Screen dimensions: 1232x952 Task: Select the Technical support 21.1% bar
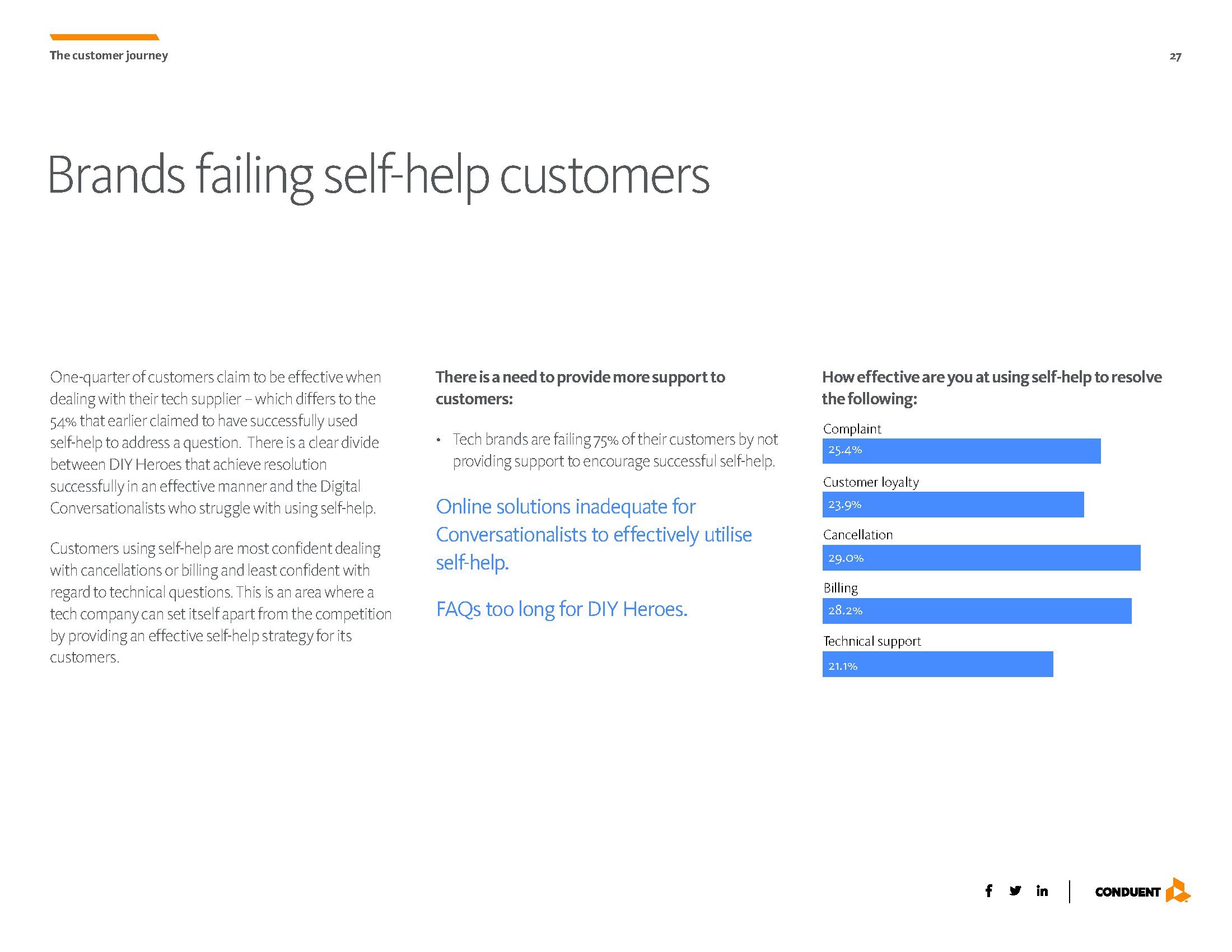tap(937, 664)
